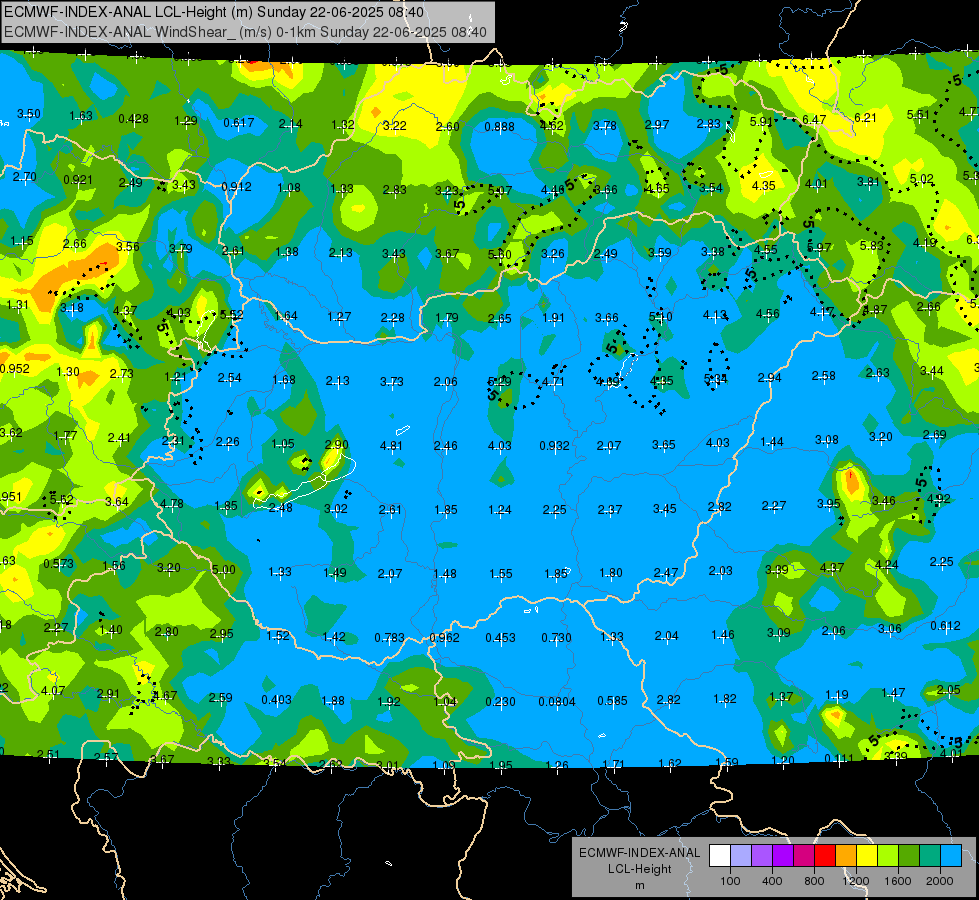Click the wind shear value 5.60

click(499, 255)
